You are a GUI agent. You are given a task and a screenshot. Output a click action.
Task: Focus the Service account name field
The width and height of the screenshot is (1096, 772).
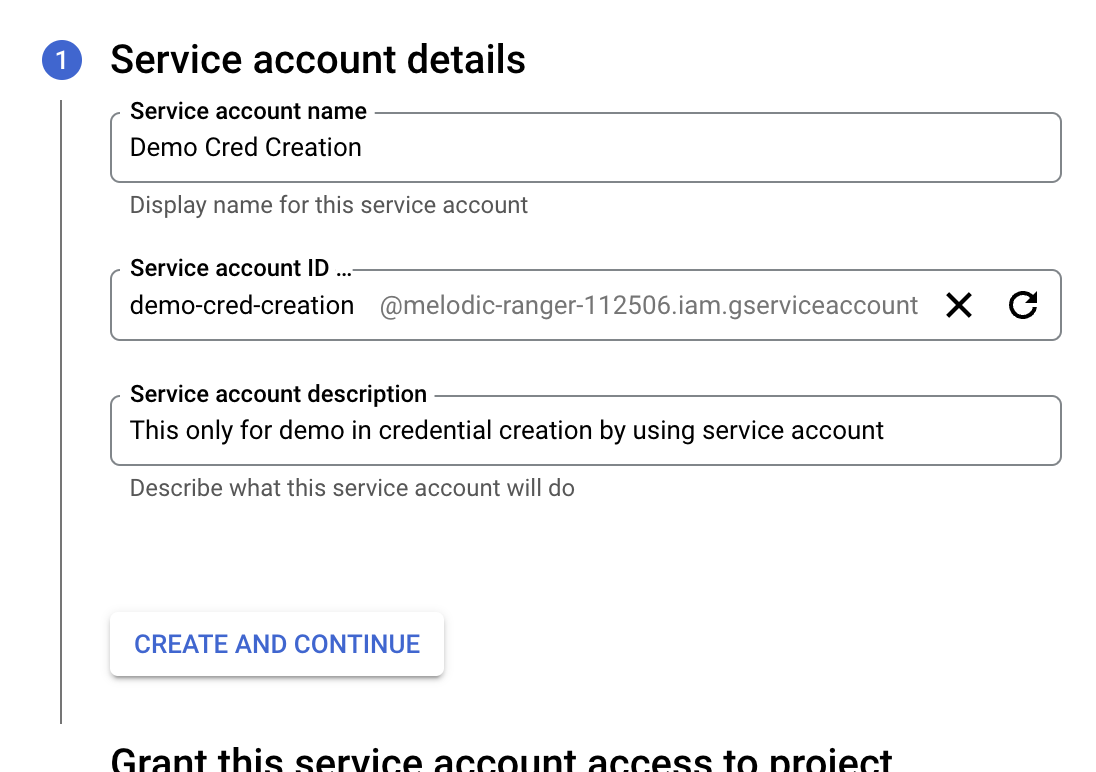tap(586, 148)
